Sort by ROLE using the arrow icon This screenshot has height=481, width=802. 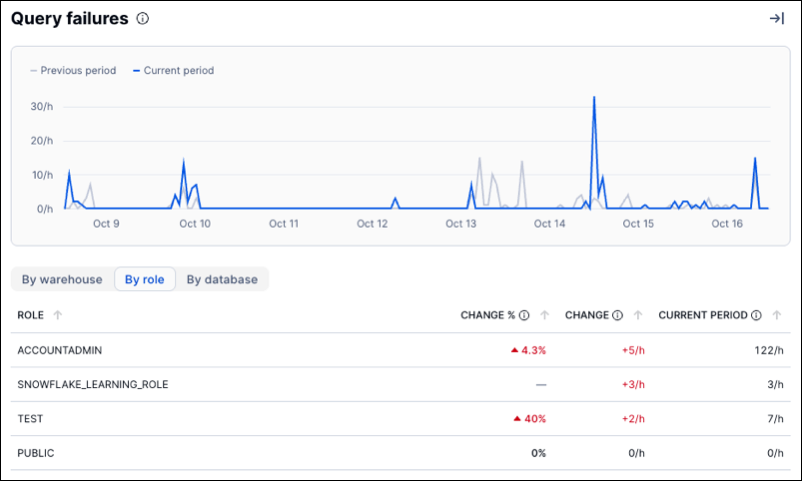click(57, 315)
